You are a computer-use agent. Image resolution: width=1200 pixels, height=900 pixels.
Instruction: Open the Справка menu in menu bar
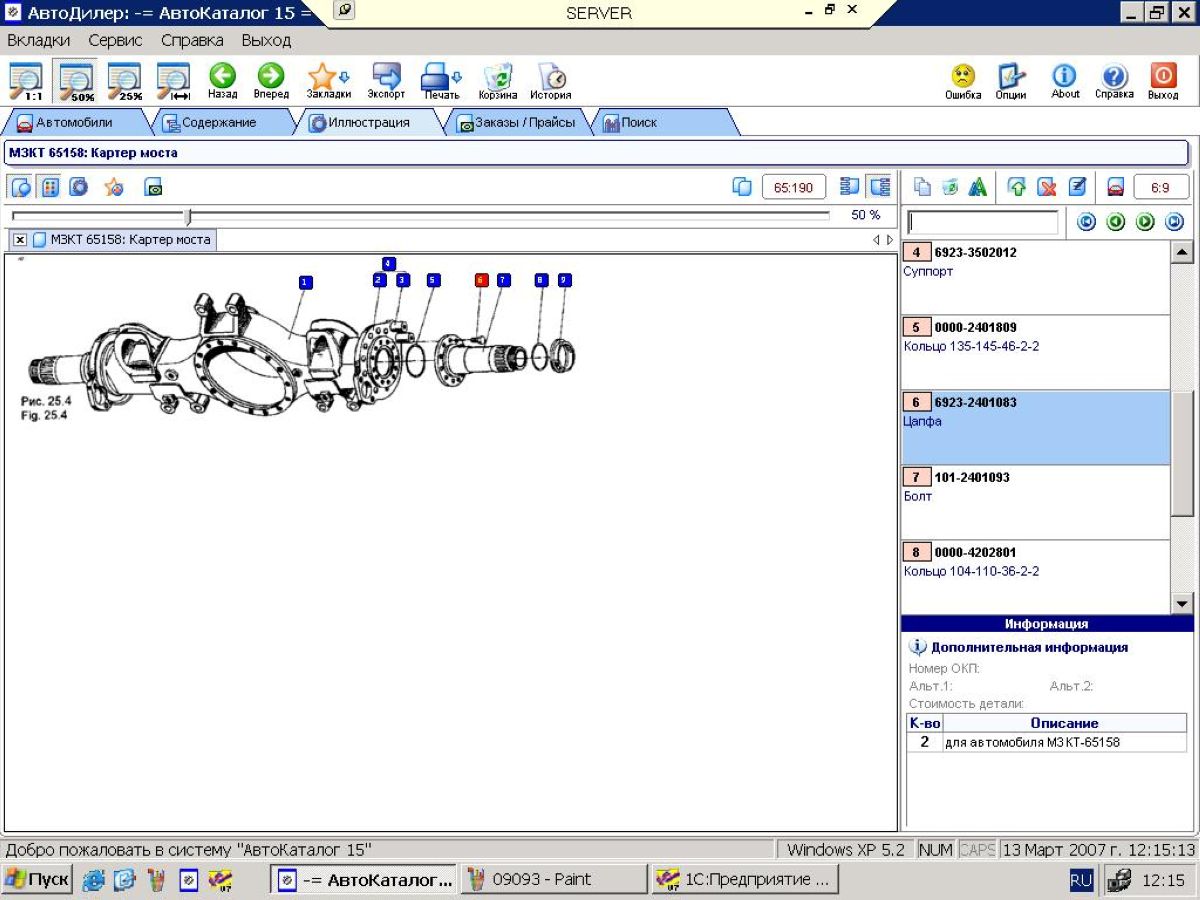pyautogui.click(x=192, y=41)
